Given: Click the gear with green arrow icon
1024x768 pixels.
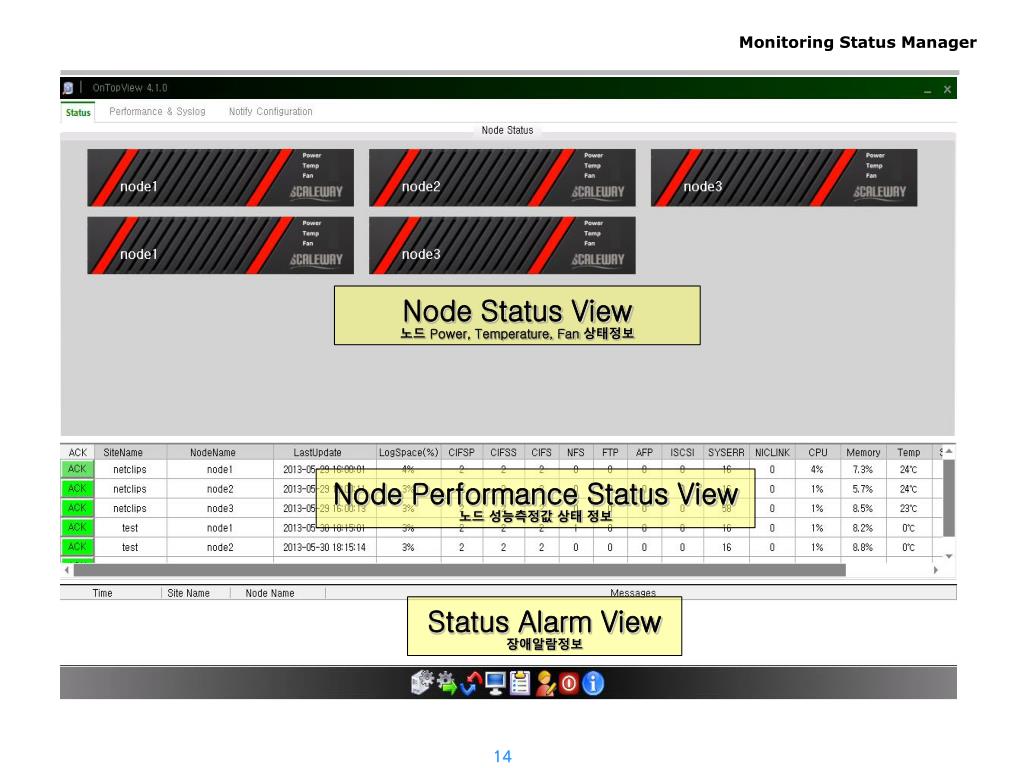Looking at the screenshot, I should pos(447,684).
